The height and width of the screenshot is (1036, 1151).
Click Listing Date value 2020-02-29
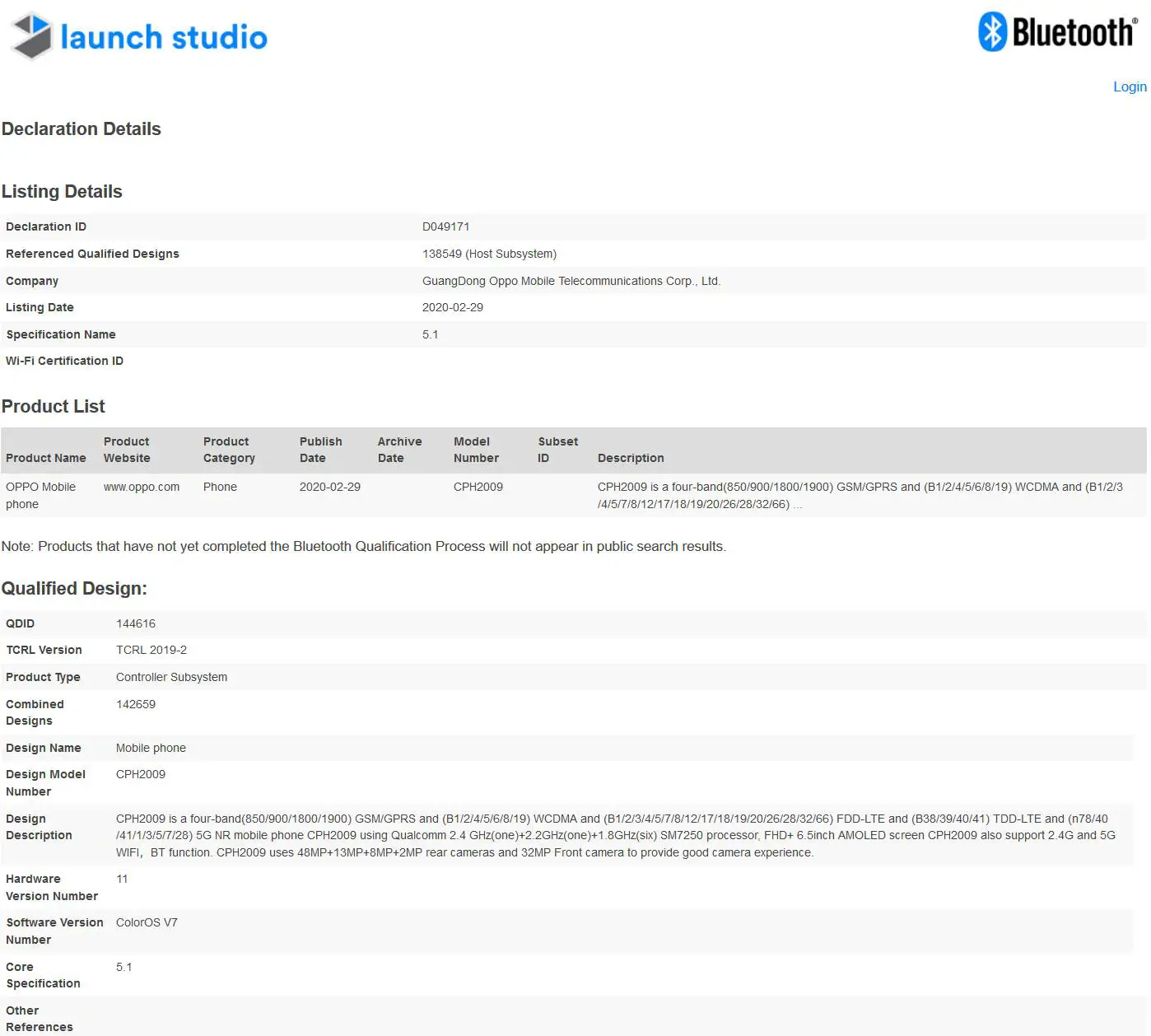click(453, 307)
